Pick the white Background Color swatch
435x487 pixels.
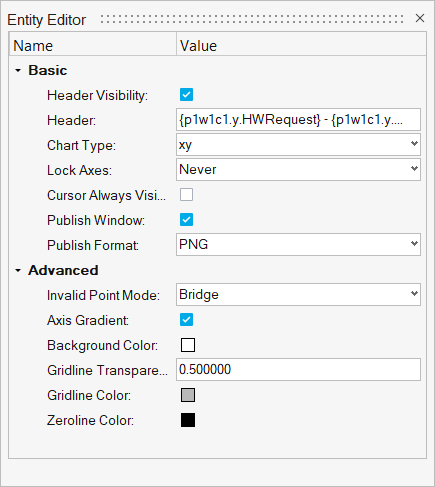(188, 345)
